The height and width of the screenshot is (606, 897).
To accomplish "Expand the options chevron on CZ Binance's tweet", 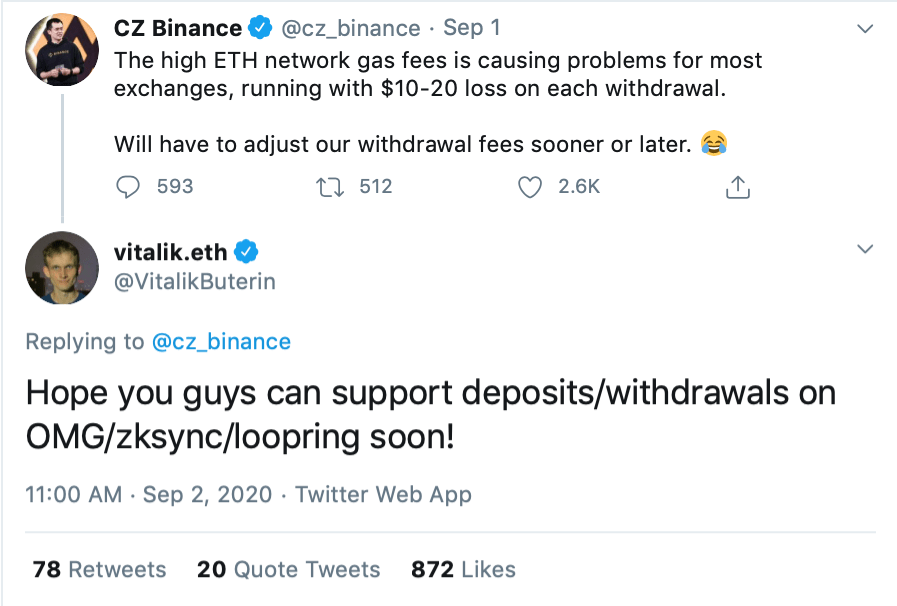I will point(866,29).
